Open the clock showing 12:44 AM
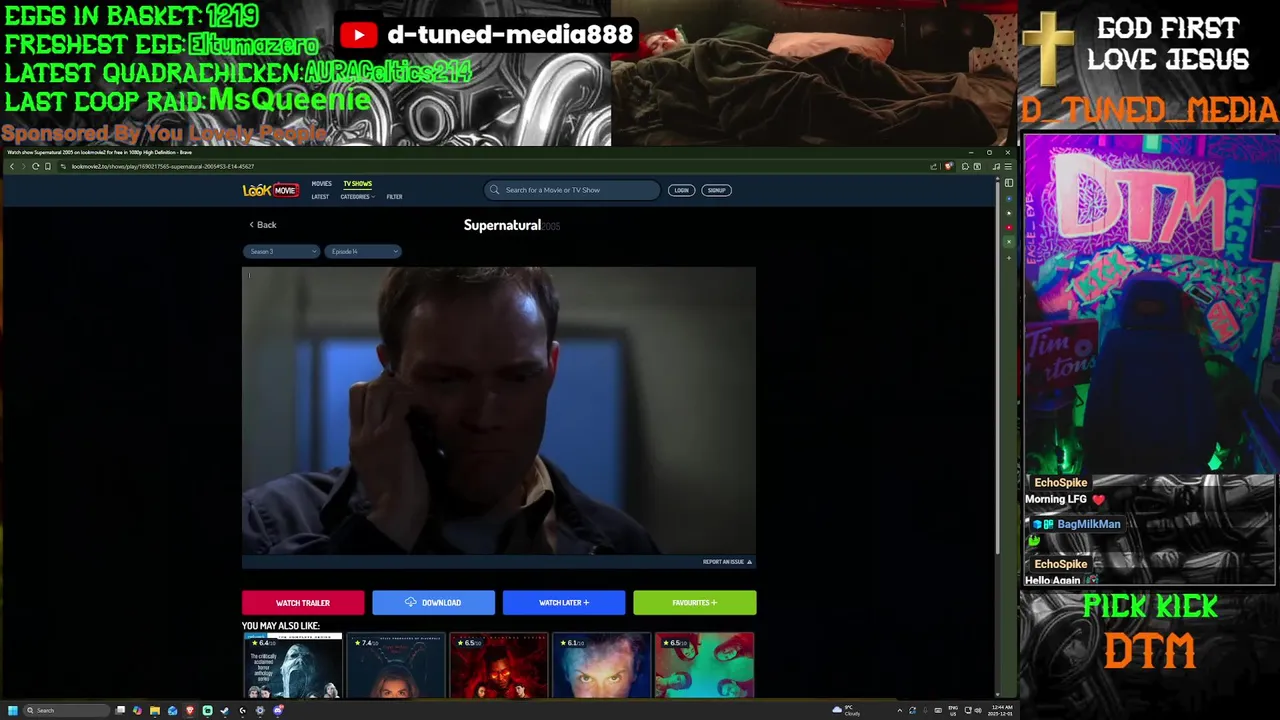1280x720 pixels. (1000, 710)
